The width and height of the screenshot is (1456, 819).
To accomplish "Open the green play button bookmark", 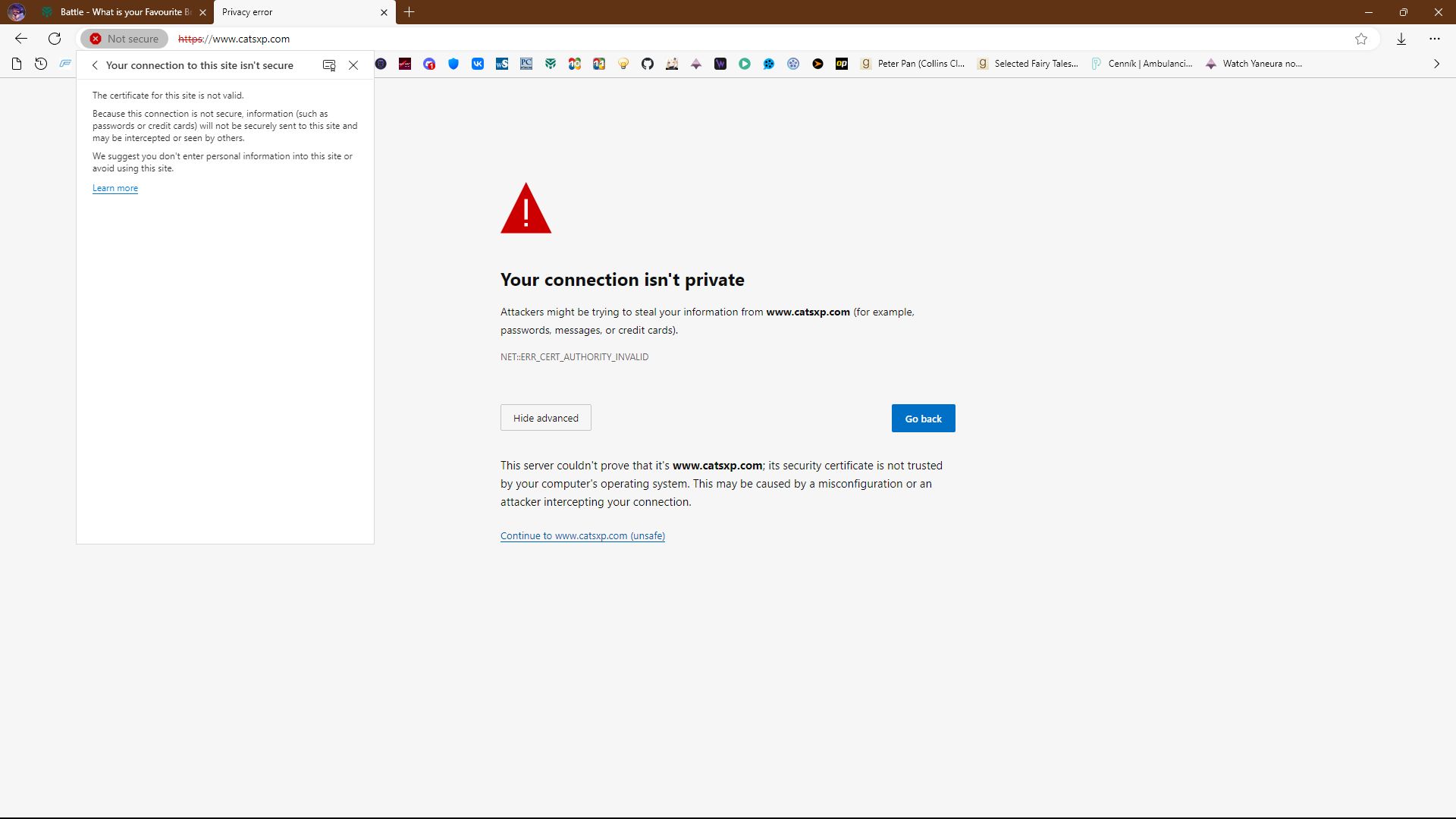I will tap(745, 64).
